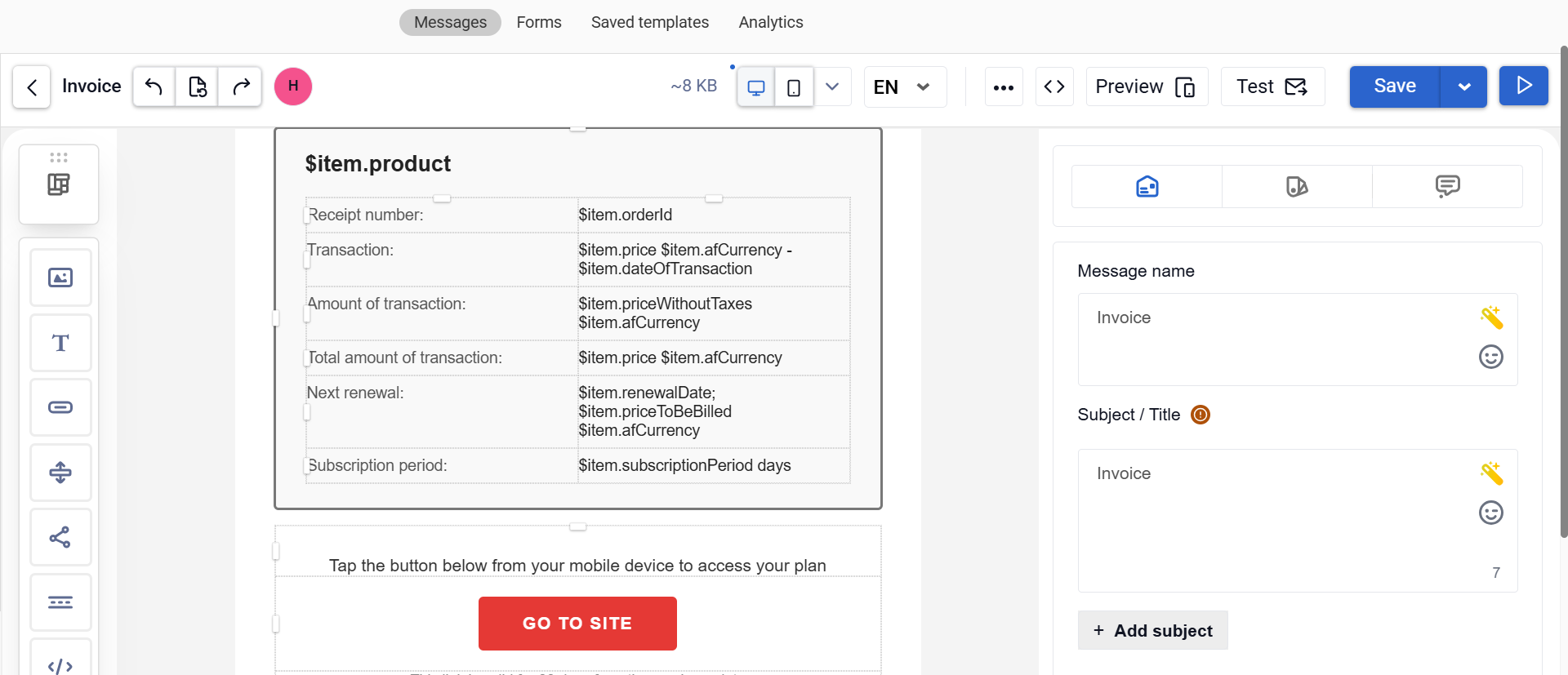Select the menu divider block tool
1568x675 pixels.
[x=60, y=602]
